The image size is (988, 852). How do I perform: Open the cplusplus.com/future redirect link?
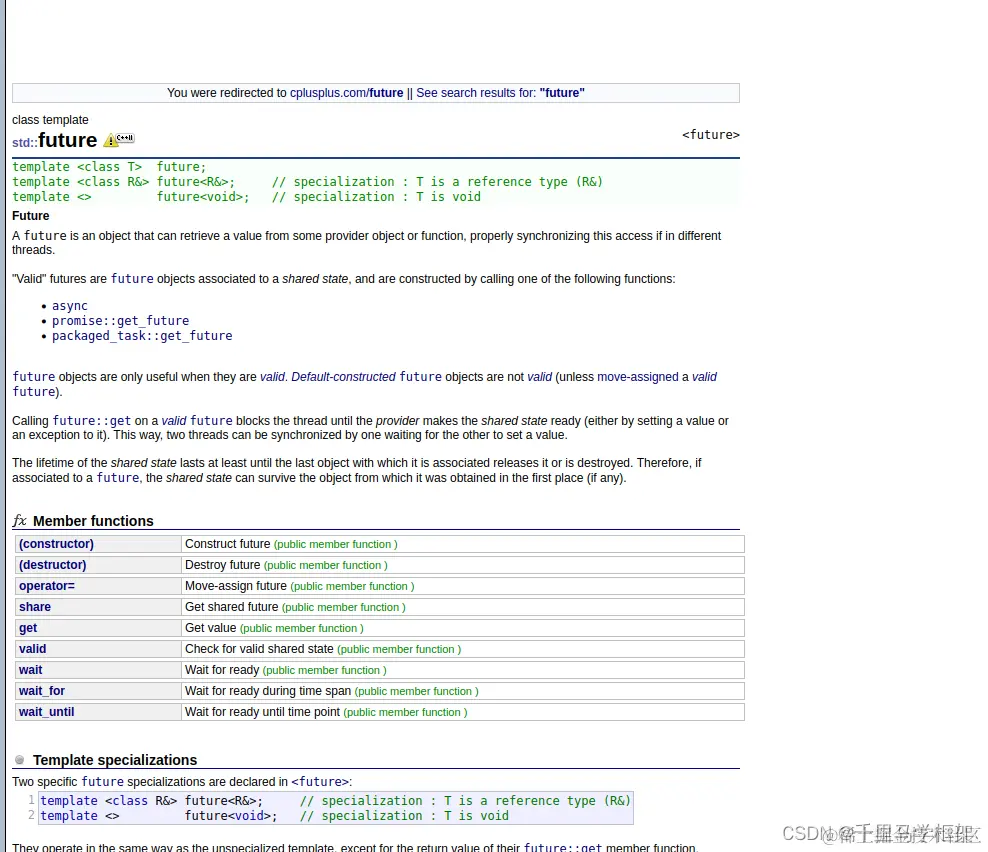(347, 93)
